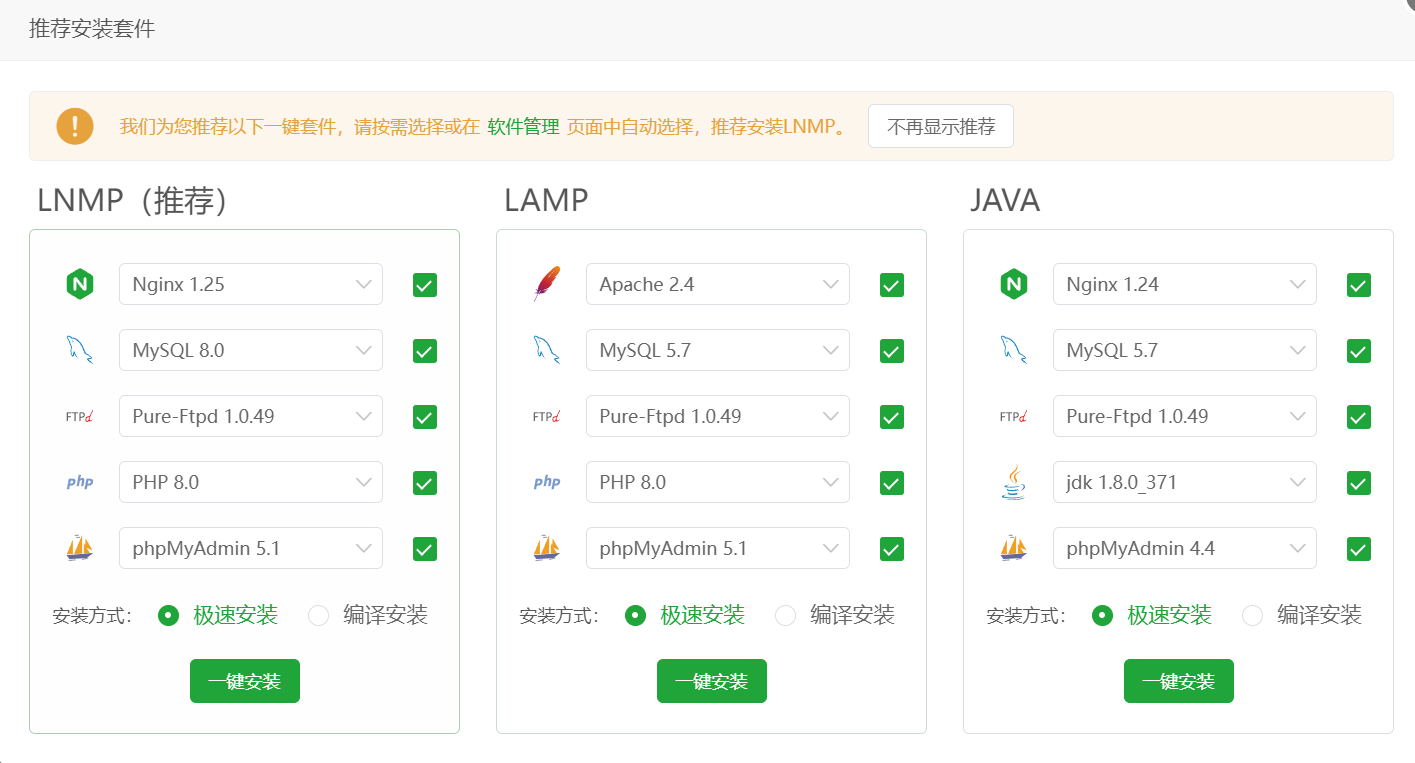Open the Nginx 1.24 version dropdown

click(1185, 284)
